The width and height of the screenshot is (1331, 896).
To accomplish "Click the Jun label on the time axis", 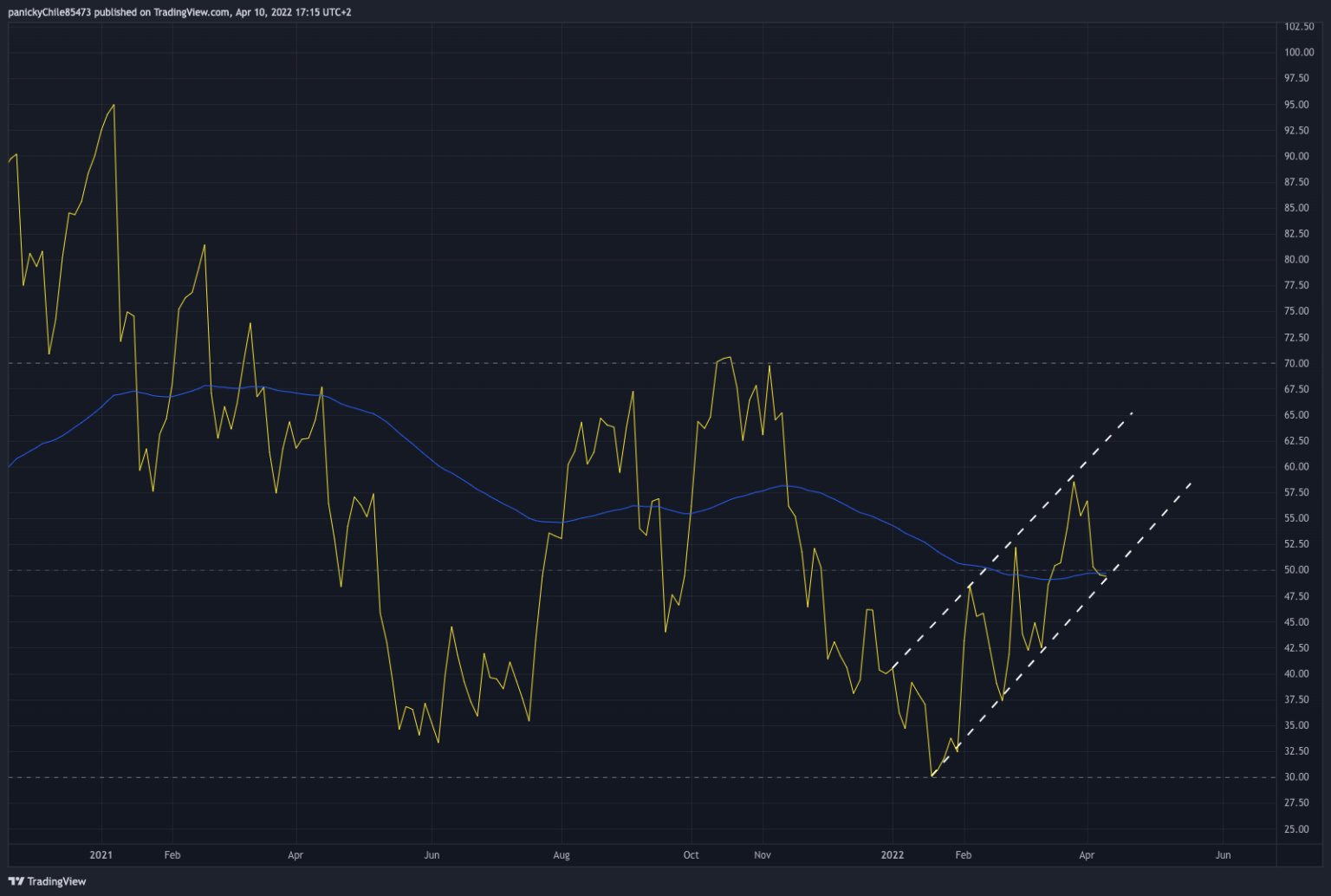I will coord(431,855).
